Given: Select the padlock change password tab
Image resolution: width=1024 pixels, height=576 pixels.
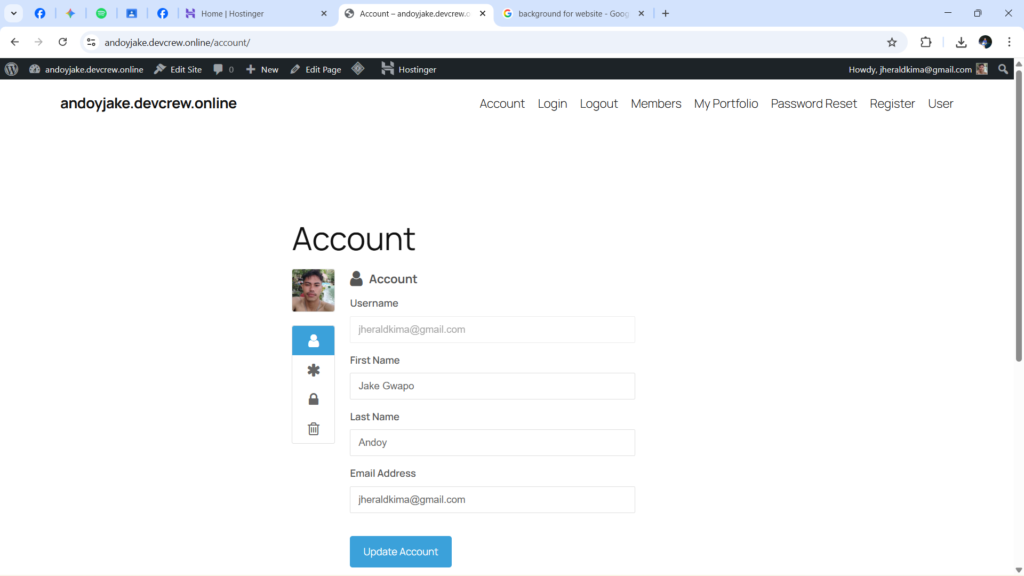Looking at the screenshot, I should (313, 399).
